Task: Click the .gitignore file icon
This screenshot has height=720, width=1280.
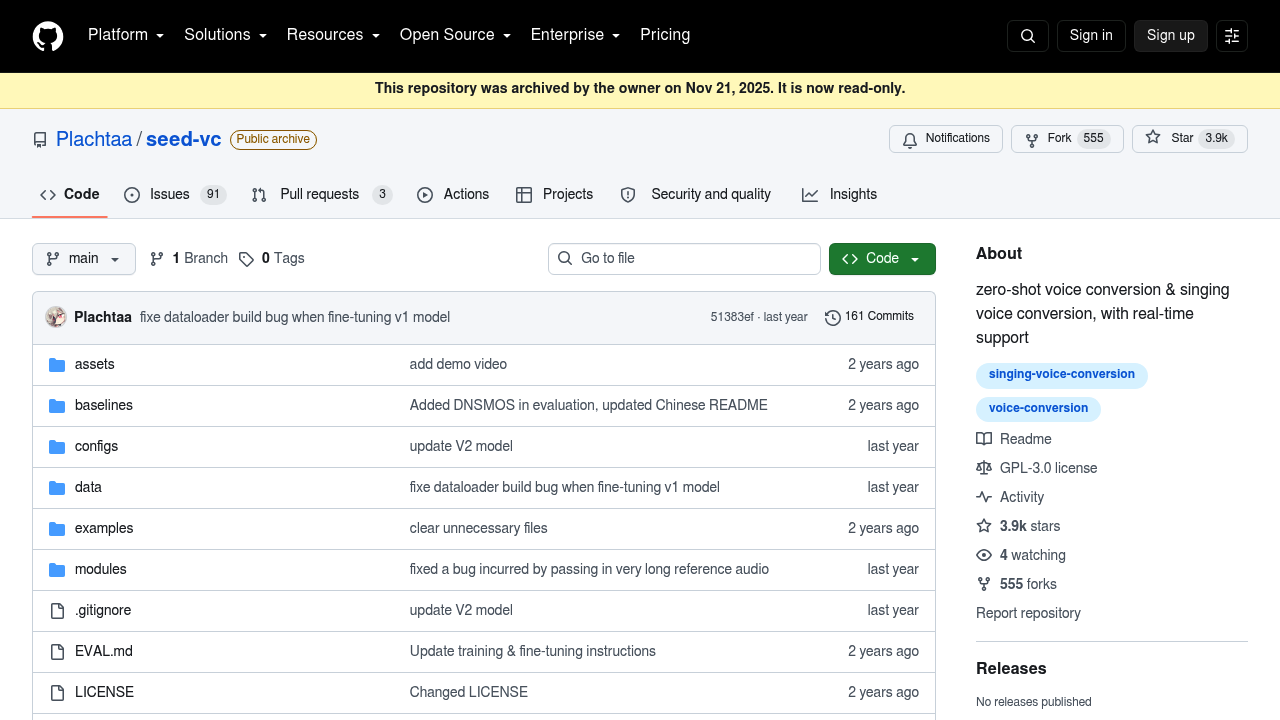Action: pyautogui.click(x=57, y=611)
